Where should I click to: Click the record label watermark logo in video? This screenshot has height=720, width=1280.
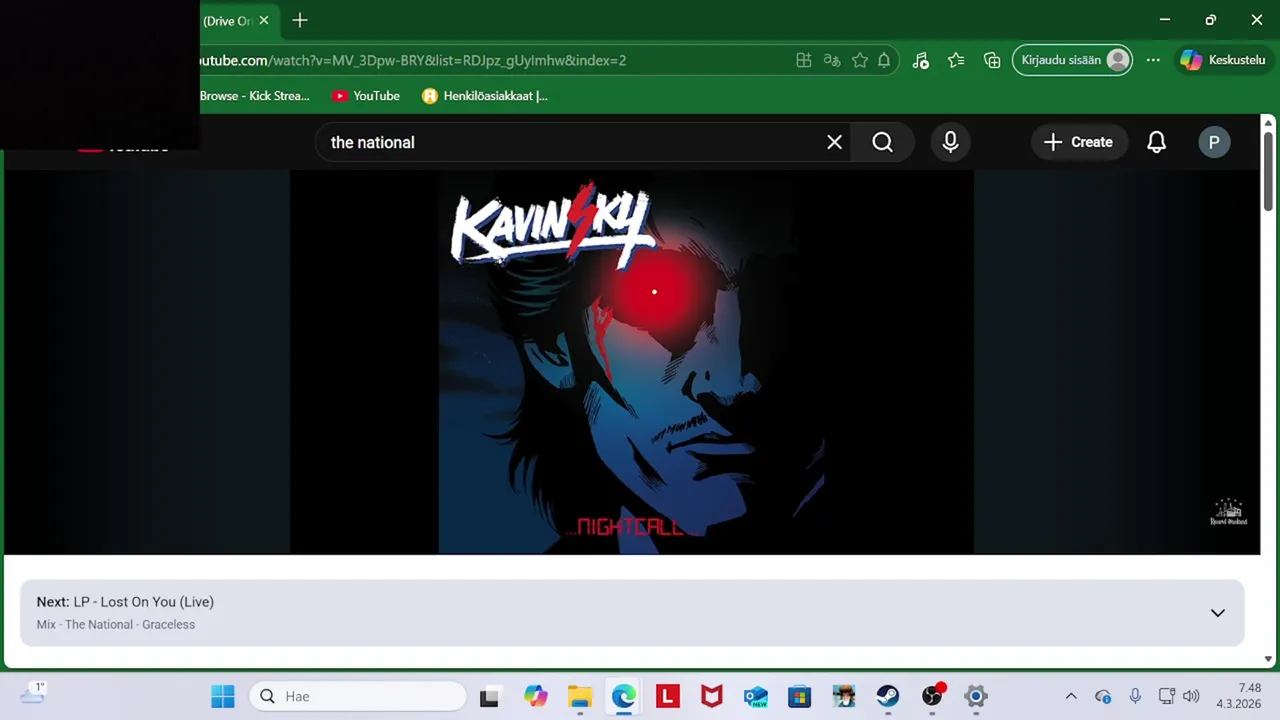(x=1228, y=511)
